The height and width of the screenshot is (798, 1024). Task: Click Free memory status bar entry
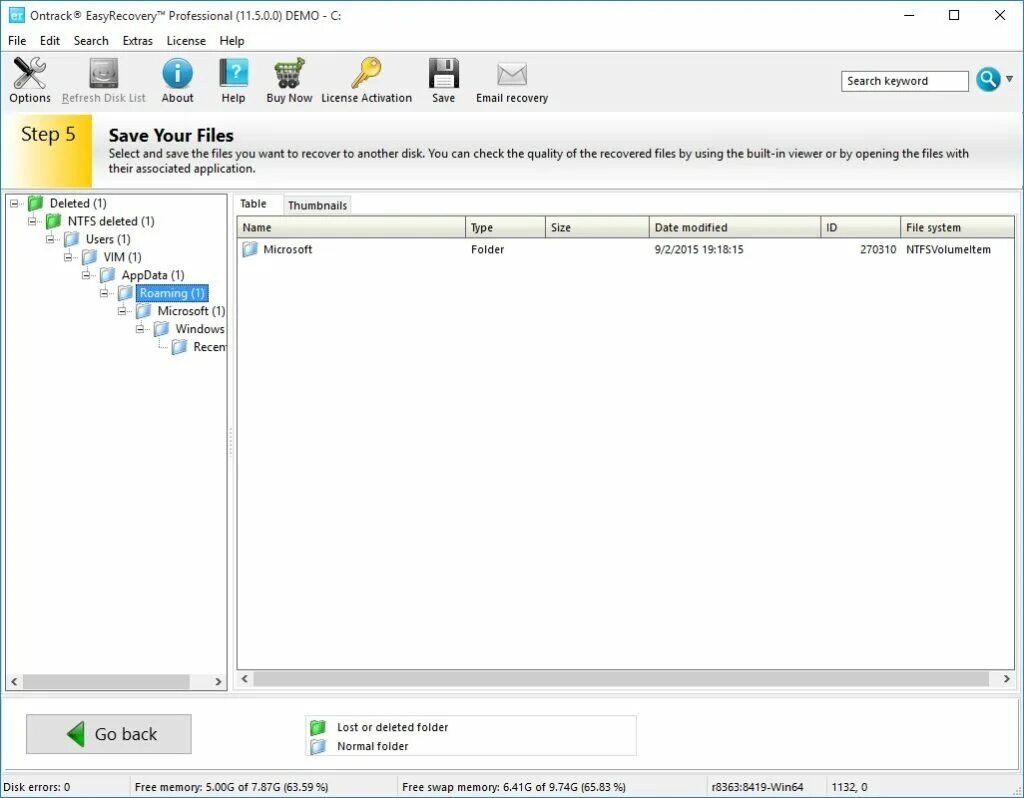pyautogui.click(x=232, y=787)
